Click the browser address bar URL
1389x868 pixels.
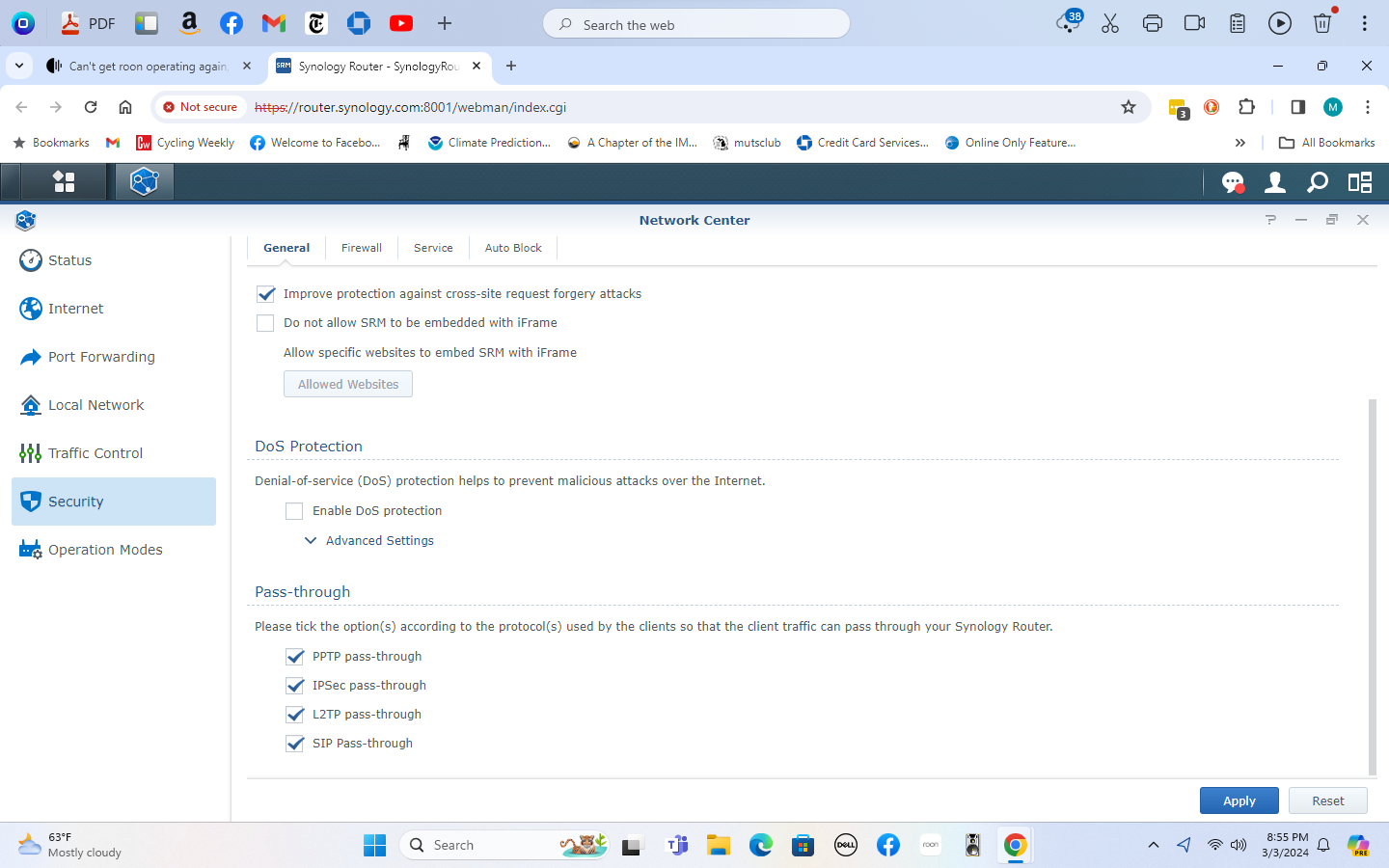tap(410, 107)
